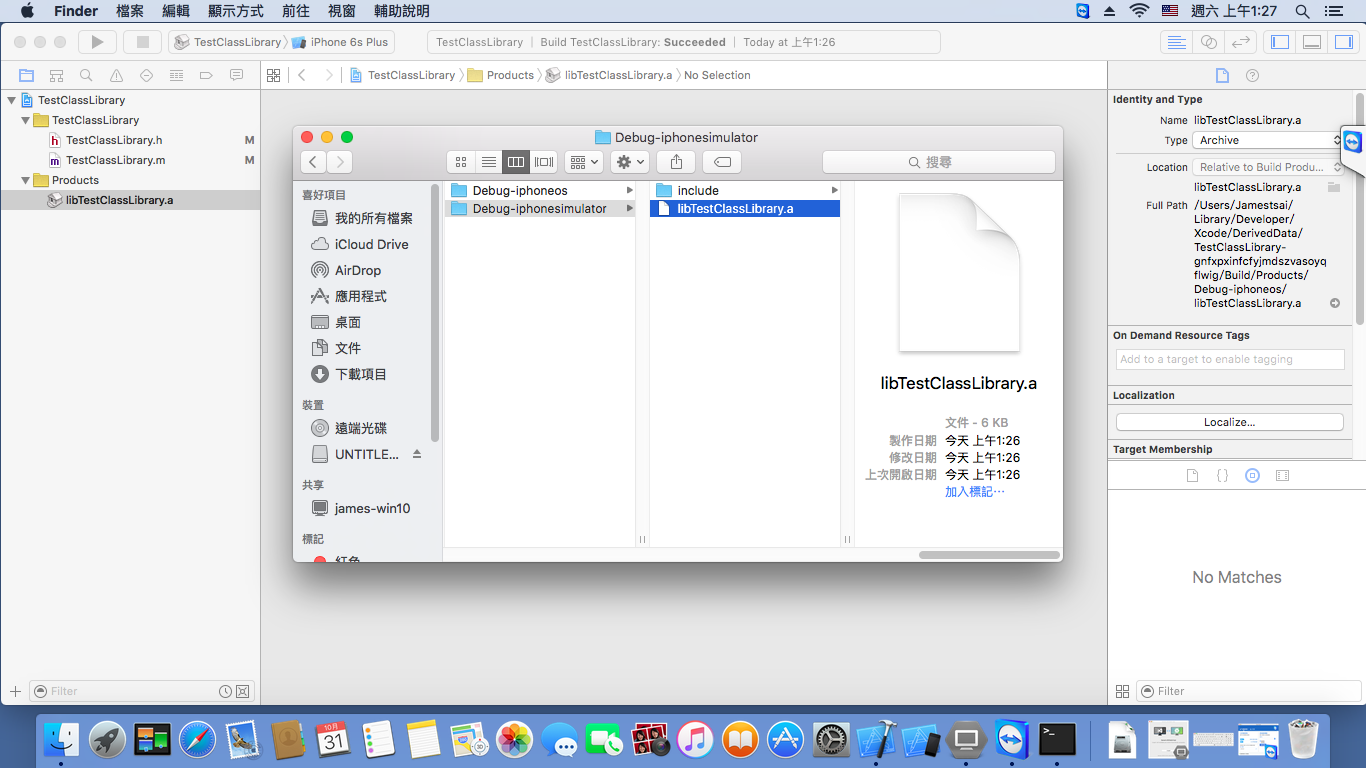This screenshot has height=768, width=1366.
Task: Click the Finder Edit Tags button
Action: tap(722, 161)
